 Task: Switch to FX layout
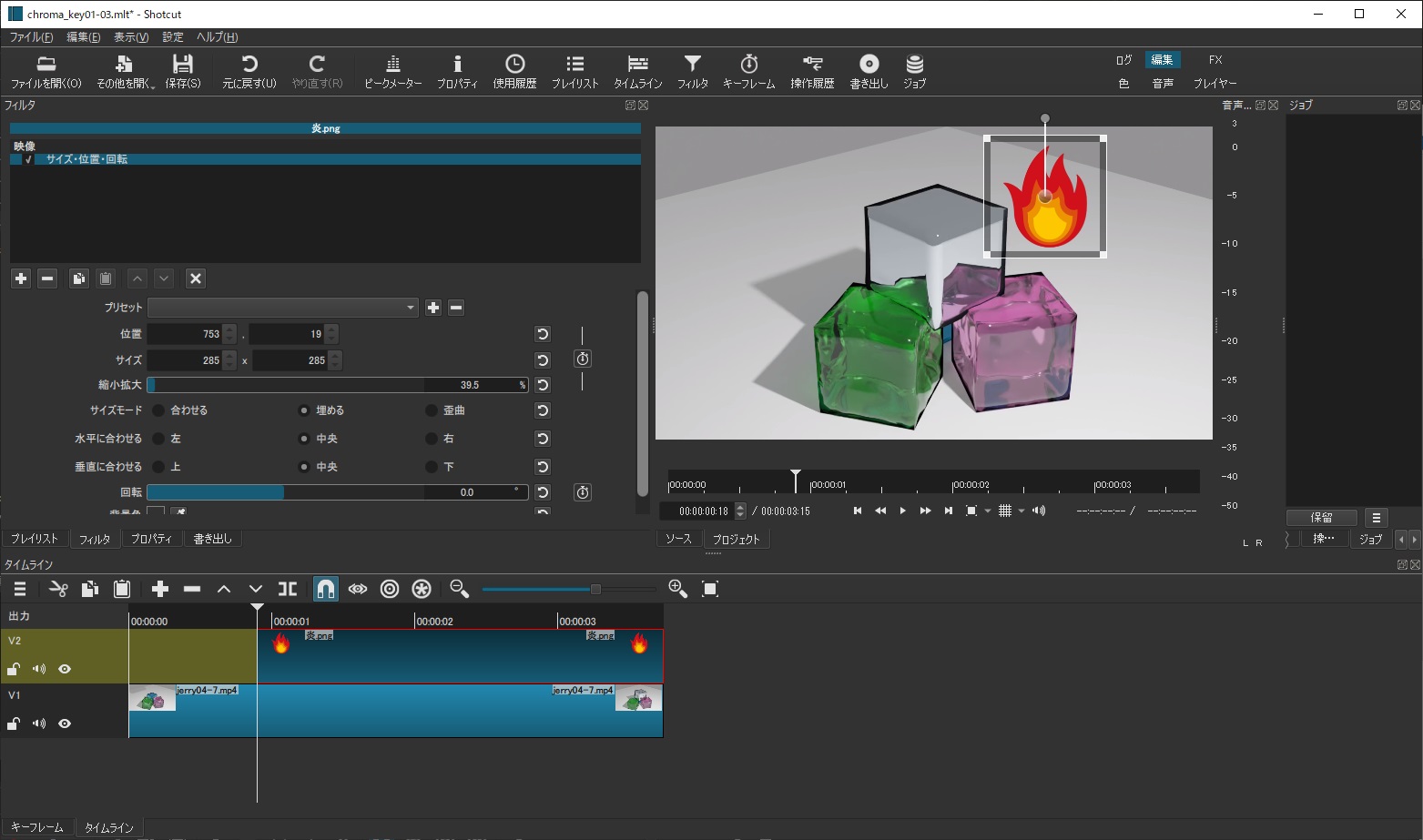pos(1215,60)
